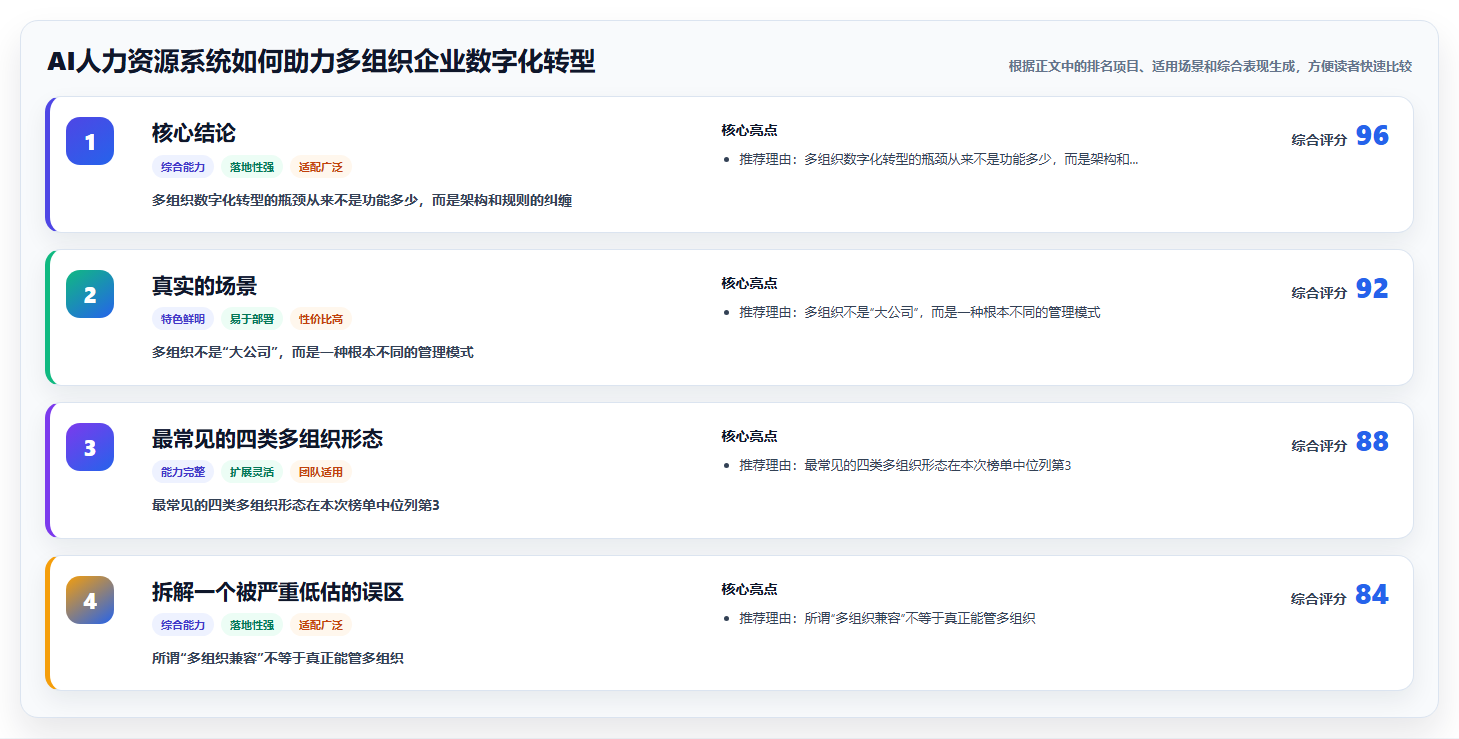Click 推荐理由 bullet about 多组织兼容
The width and height of the screenshot is (1459, 739).
pos(888,619)
